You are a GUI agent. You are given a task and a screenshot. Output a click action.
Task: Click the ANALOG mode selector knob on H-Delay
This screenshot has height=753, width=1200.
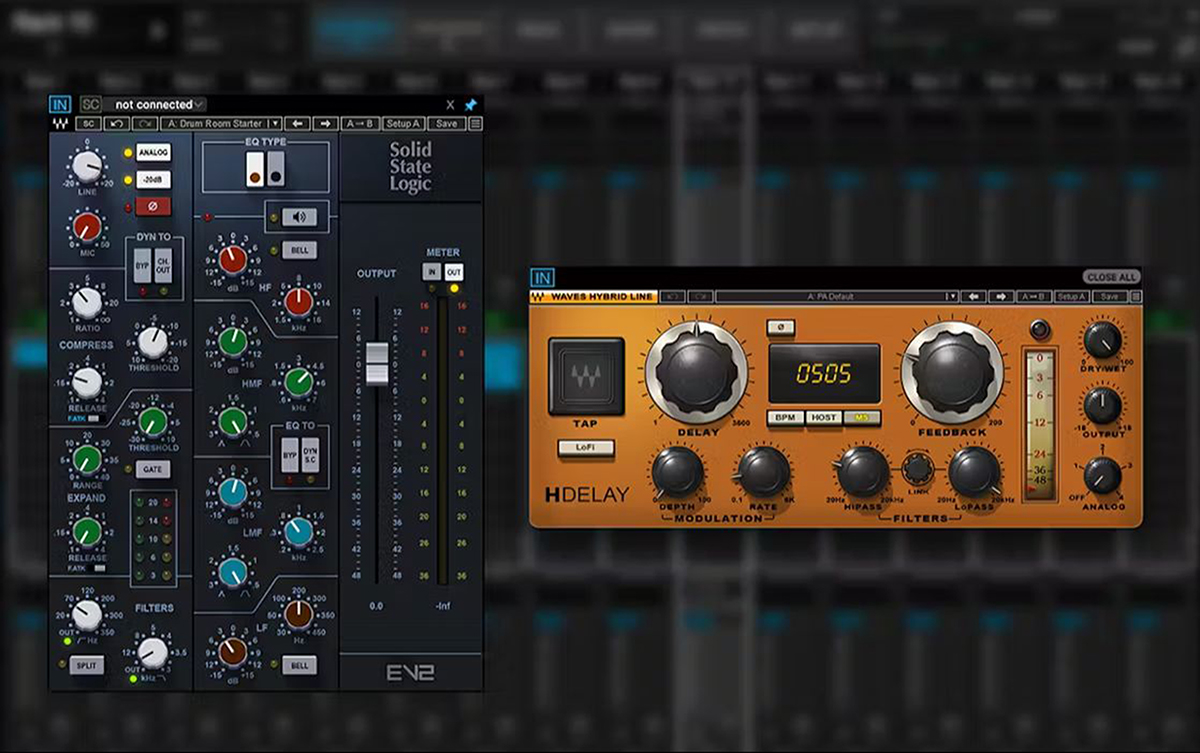click(x=1103, y=474)
